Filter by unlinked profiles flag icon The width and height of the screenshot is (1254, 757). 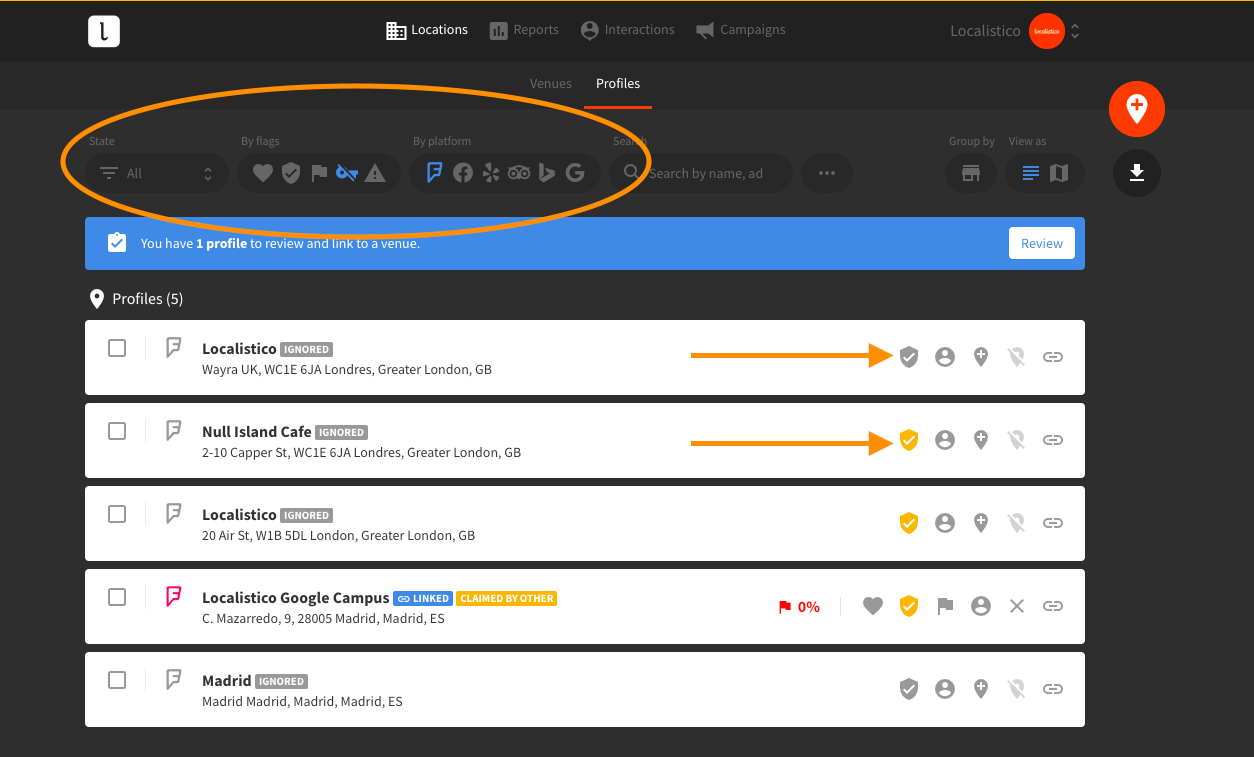(347, 173)
